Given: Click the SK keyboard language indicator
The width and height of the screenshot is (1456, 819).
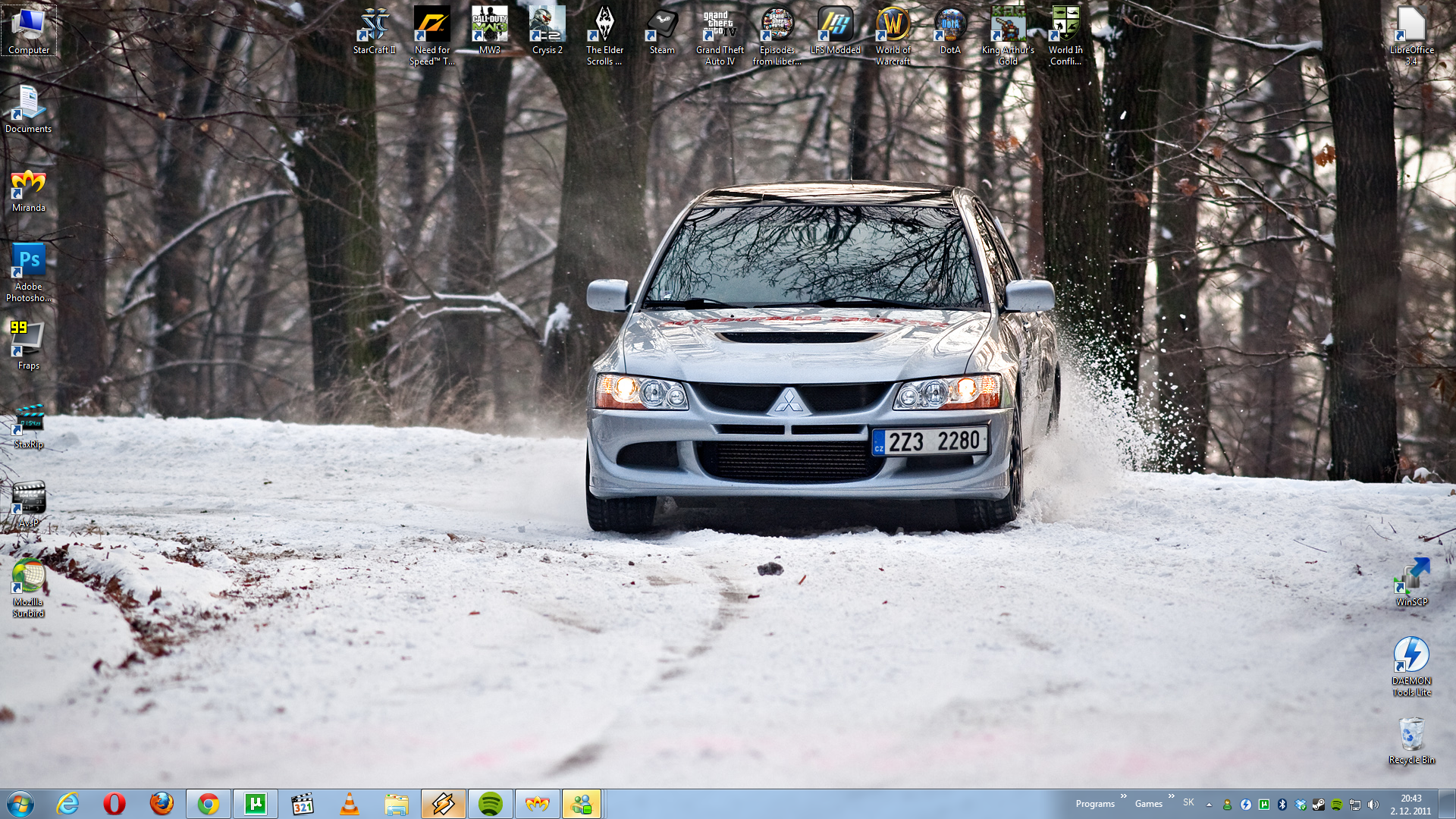Looking at the screenshot, I should pos(1188,802).
